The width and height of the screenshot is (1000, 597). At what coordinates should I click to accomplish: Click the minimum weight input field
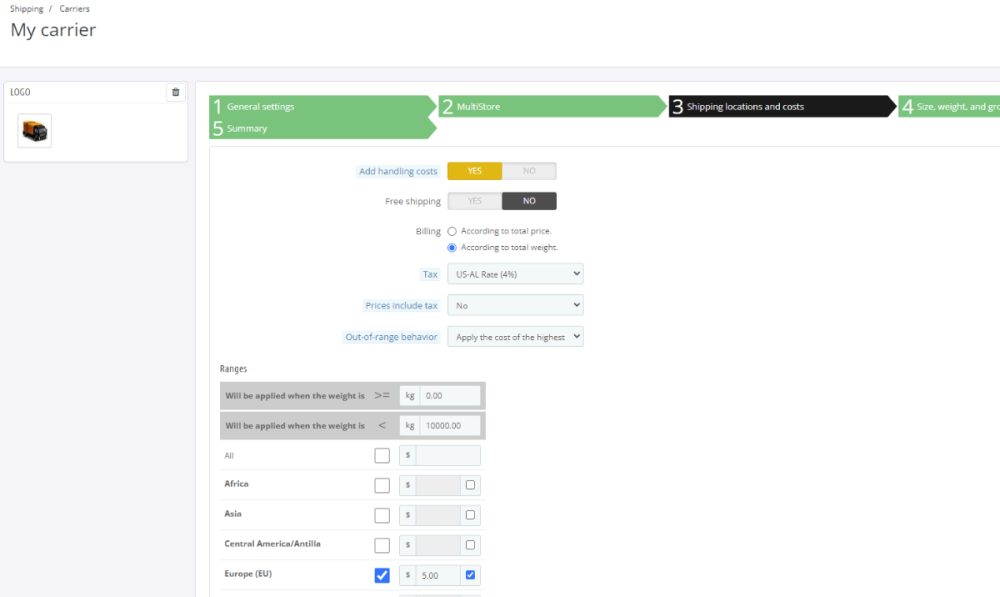tap(450, 396)
